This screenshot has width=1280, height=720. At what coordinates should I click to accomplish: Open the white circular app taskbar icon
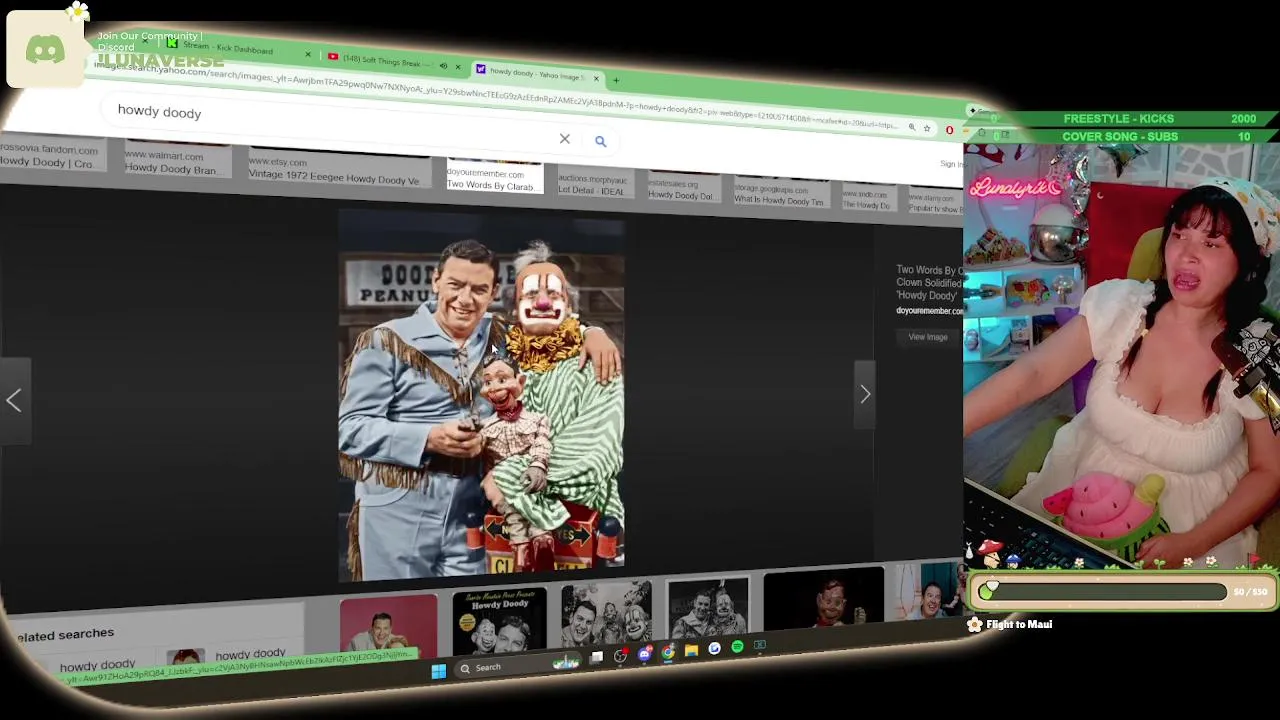[x=714, y=649]
